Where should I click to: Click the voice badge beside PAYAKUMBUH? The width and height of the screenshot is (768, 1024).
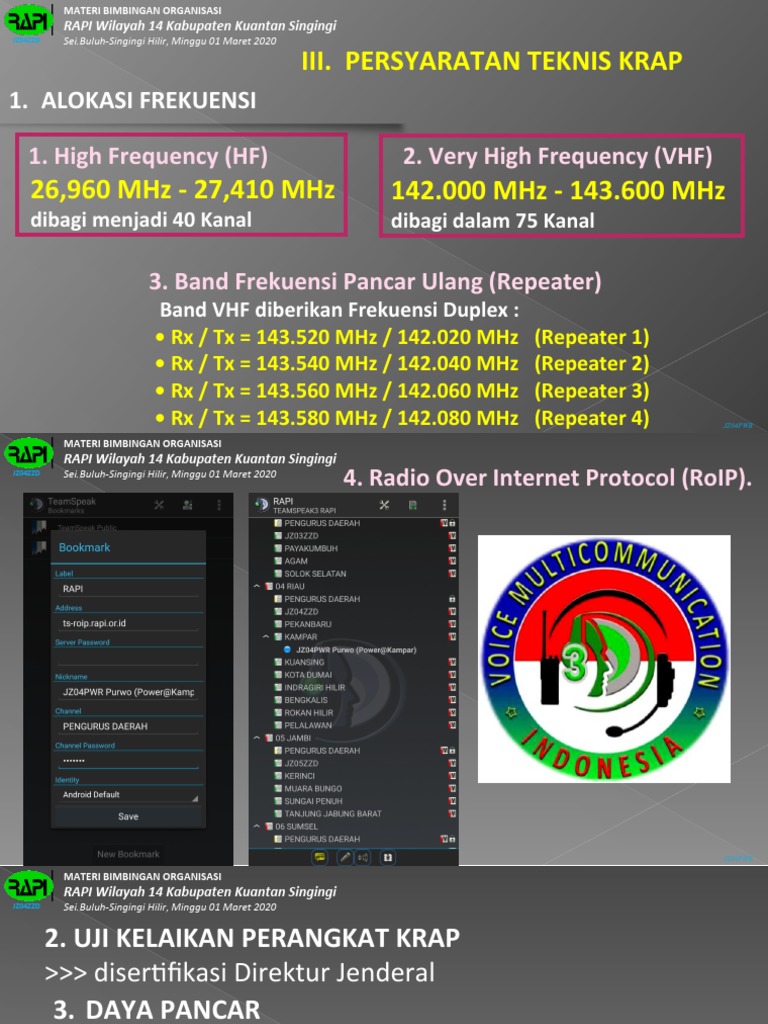pos(452,549)
